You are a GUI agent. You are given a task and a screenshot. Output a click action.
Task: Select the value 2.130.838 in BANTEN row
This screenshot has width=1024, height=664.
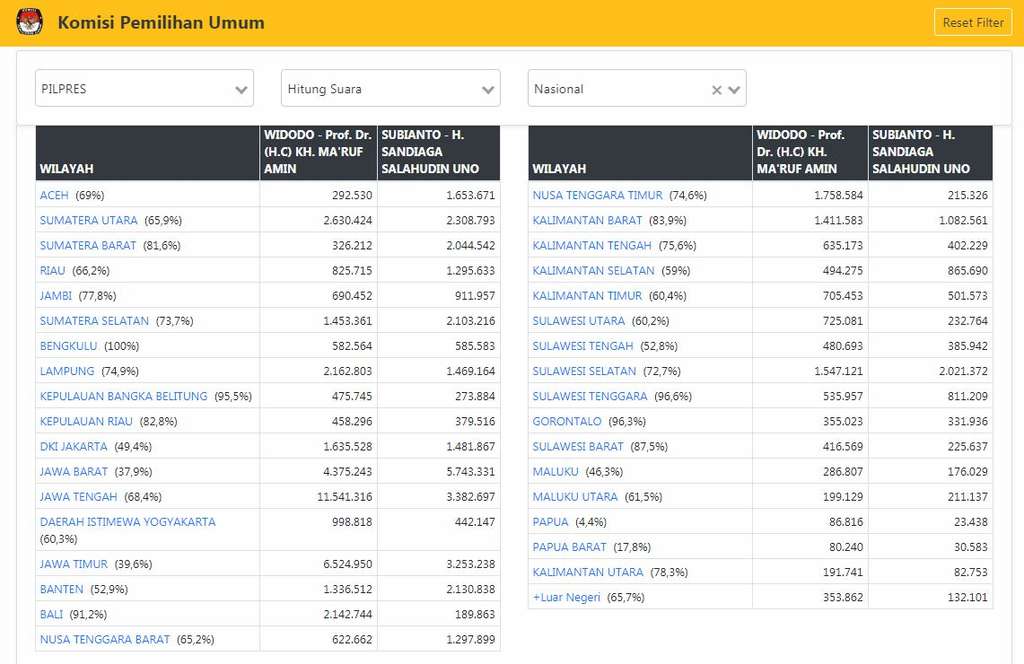(x=470, y=589)
